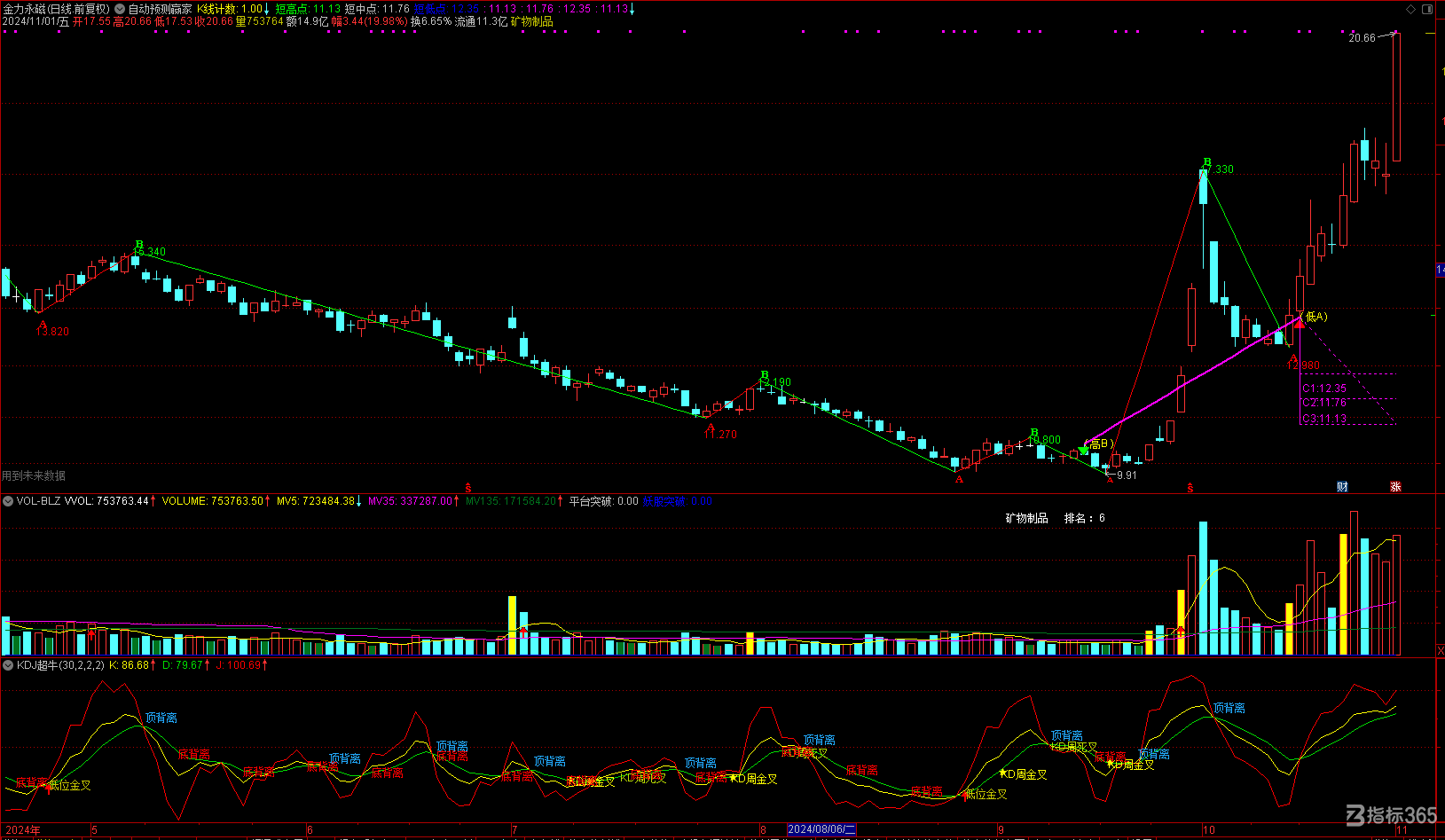Click the 2024/11/01/五 date in header
This screenshot has width=1445, height=840.
point(35,21)
